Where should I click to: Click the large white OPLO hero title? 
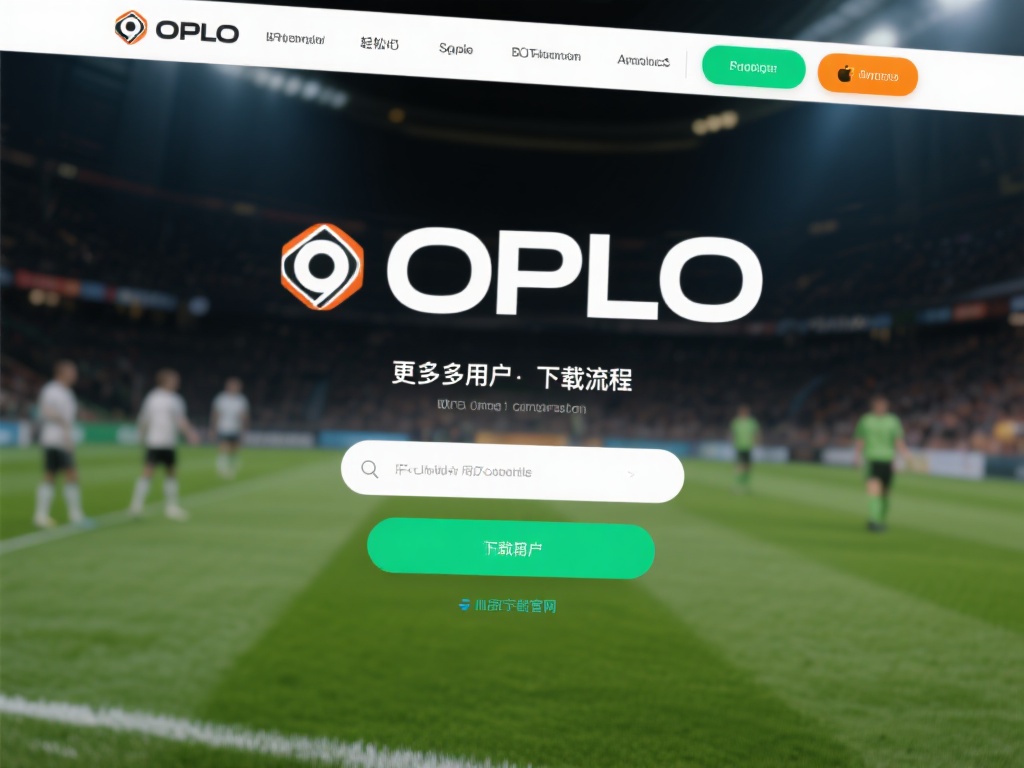(x=574, y=274)
